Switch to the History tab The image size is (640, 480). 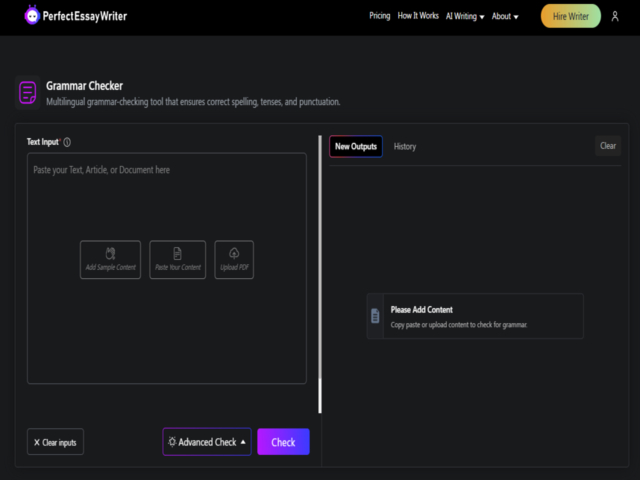pyautogui.click(x=405, y=146)
